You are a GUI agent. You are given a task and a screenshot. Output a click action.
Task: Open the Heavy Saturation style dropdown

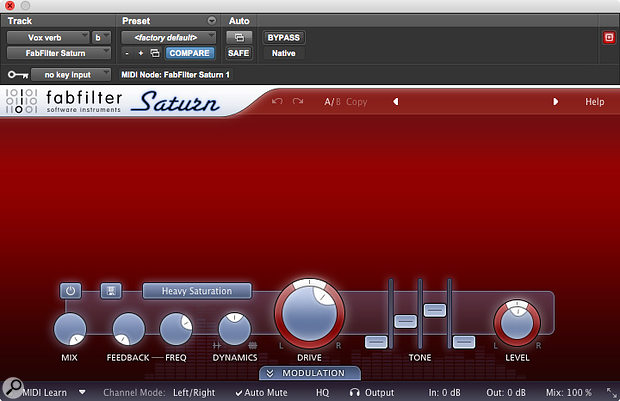197,291
